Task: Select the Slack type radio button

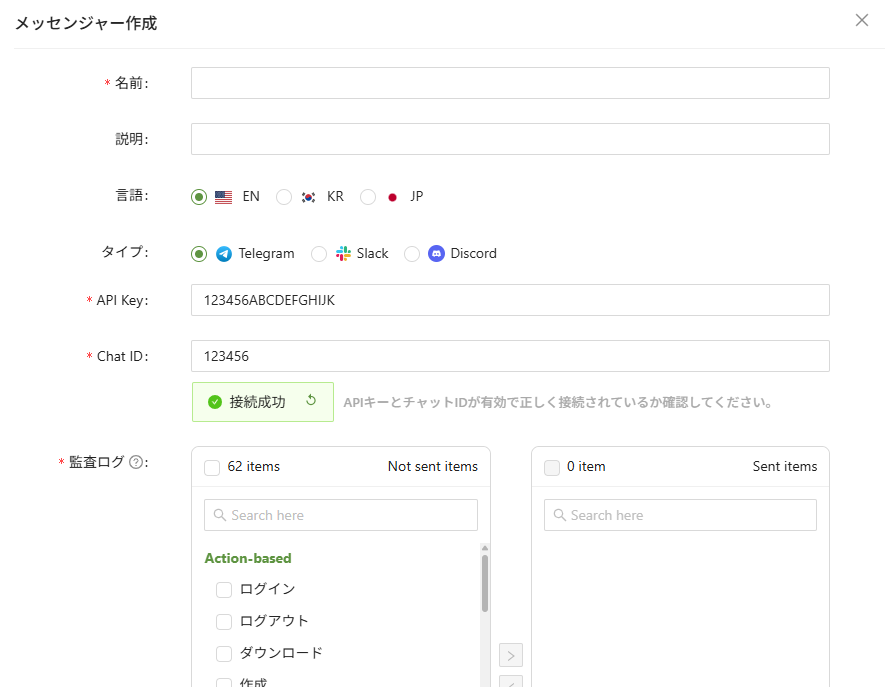Action: pos(319,254)
